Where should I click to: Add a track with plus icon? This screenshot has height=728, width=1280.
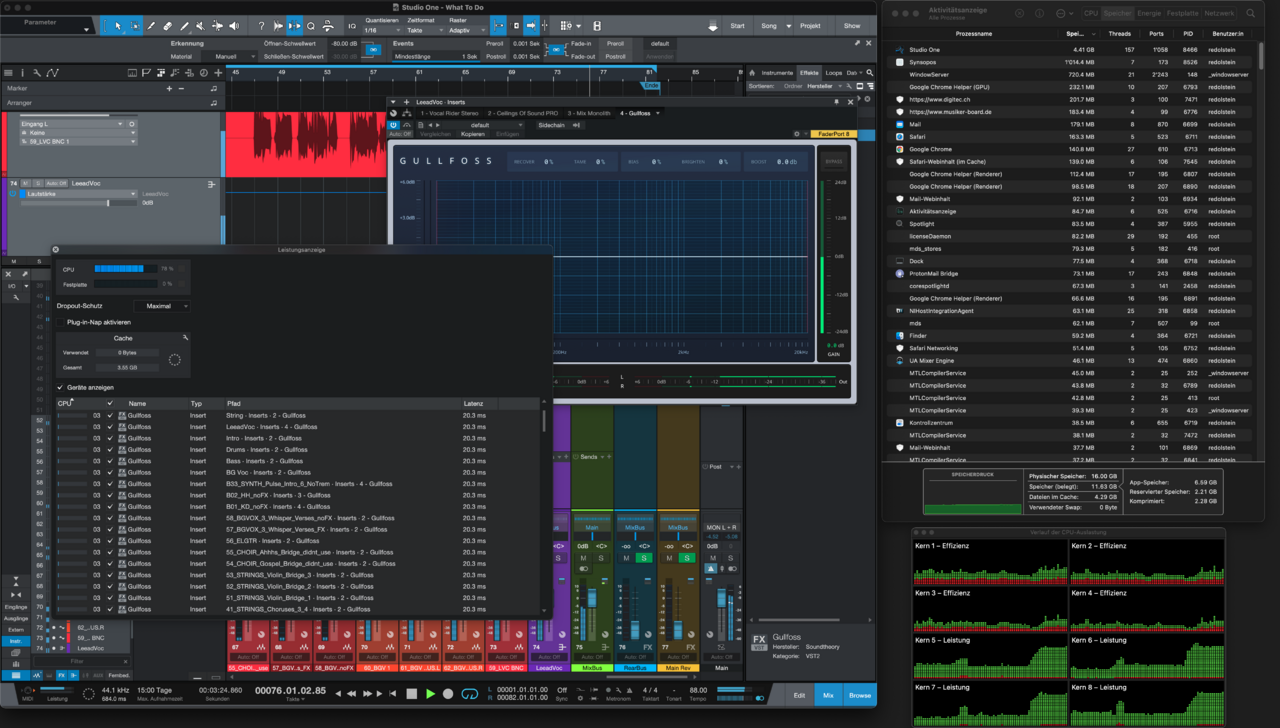click(218, 73)
